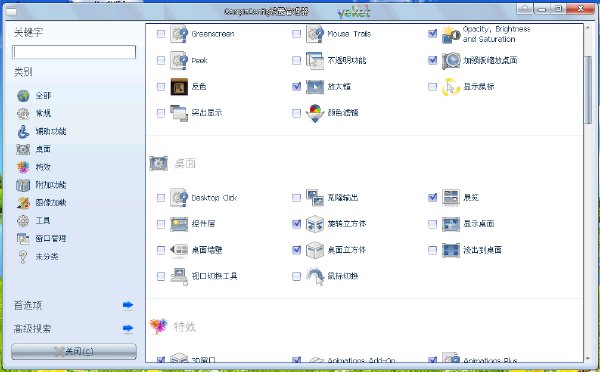Open the 展览 expo plugin icon
The width and height of the screenshot is (600, 372).
451,197
